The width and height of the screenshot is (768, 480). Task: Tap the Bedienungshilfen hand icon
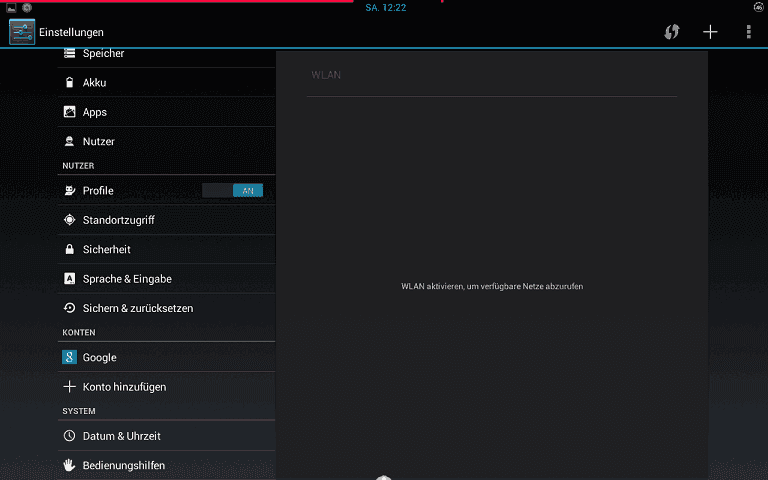(x=70, y=465)
